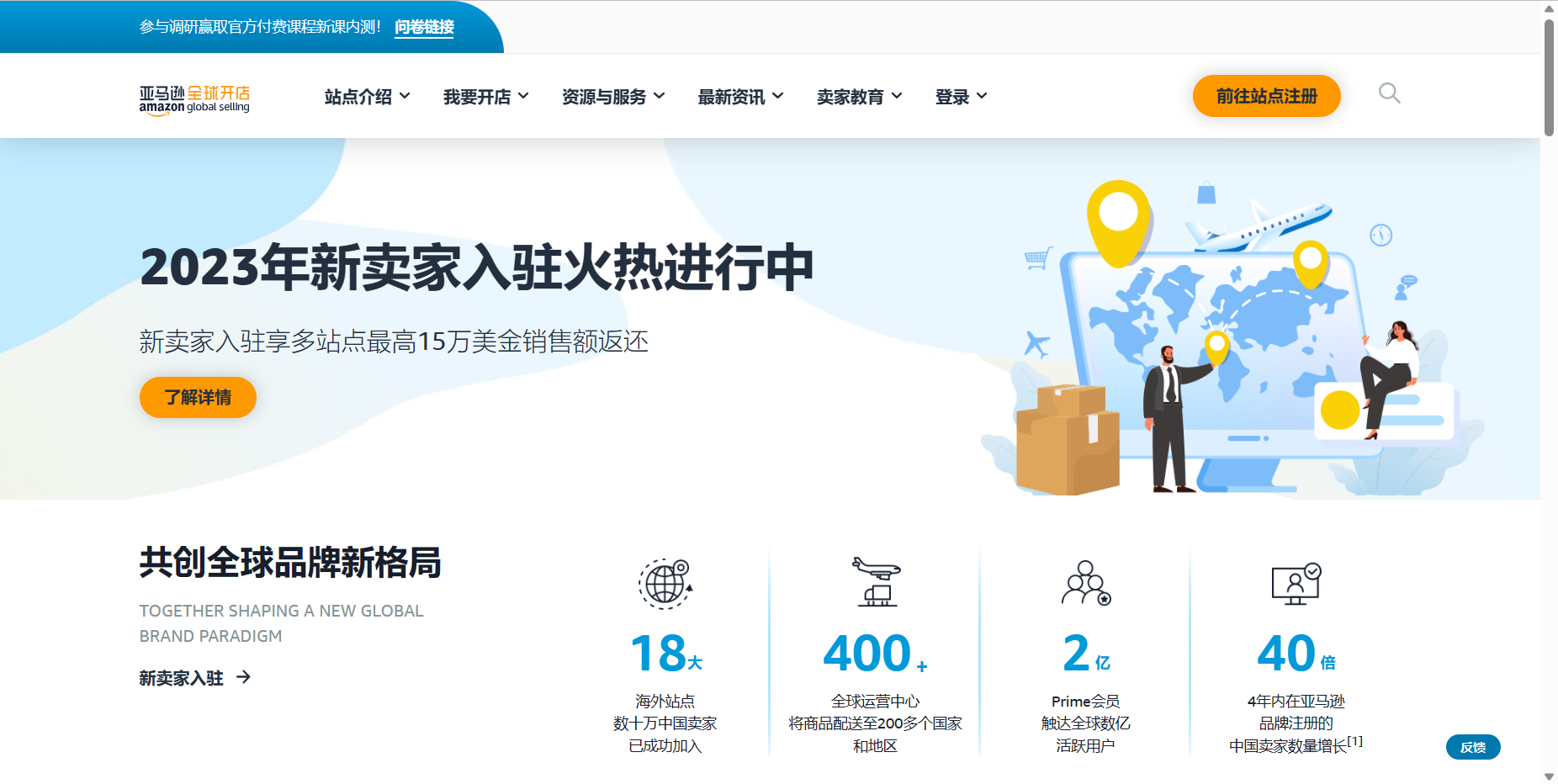Click the hero banner illustration of world map
Viewport: 1558px width, 784px height.
[x=1232, y=336]
